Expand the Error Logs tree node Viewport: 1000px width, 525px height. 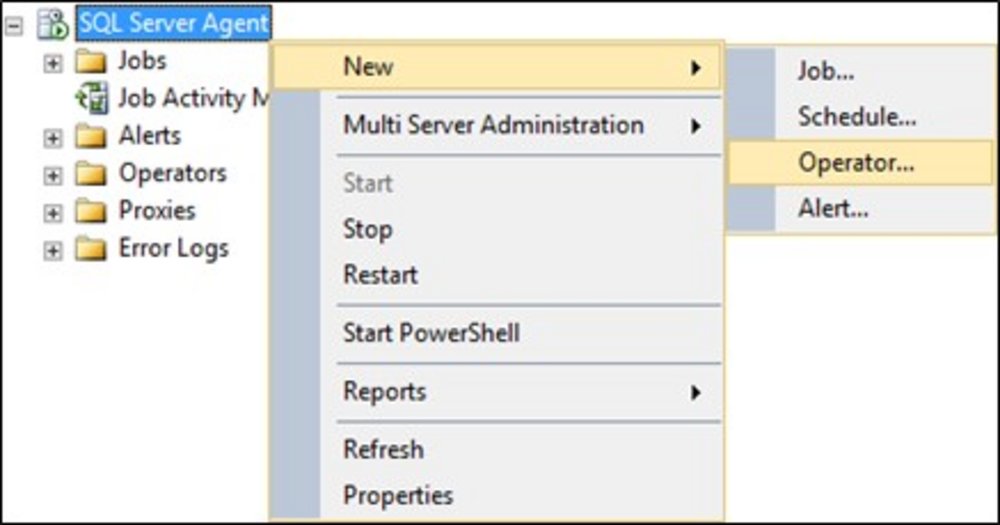pos(53,250)
